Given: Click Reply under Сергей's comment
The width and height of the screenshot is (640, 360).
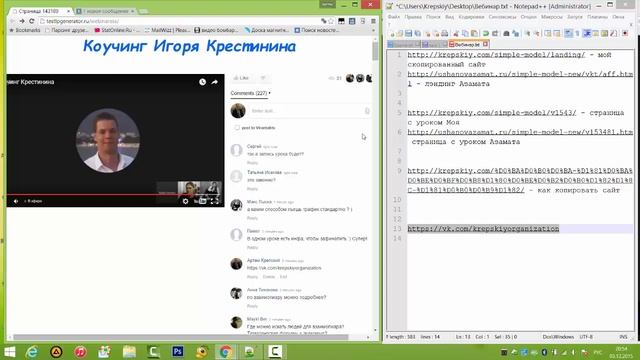Looking at the screenshot, I should pos(252,163).
